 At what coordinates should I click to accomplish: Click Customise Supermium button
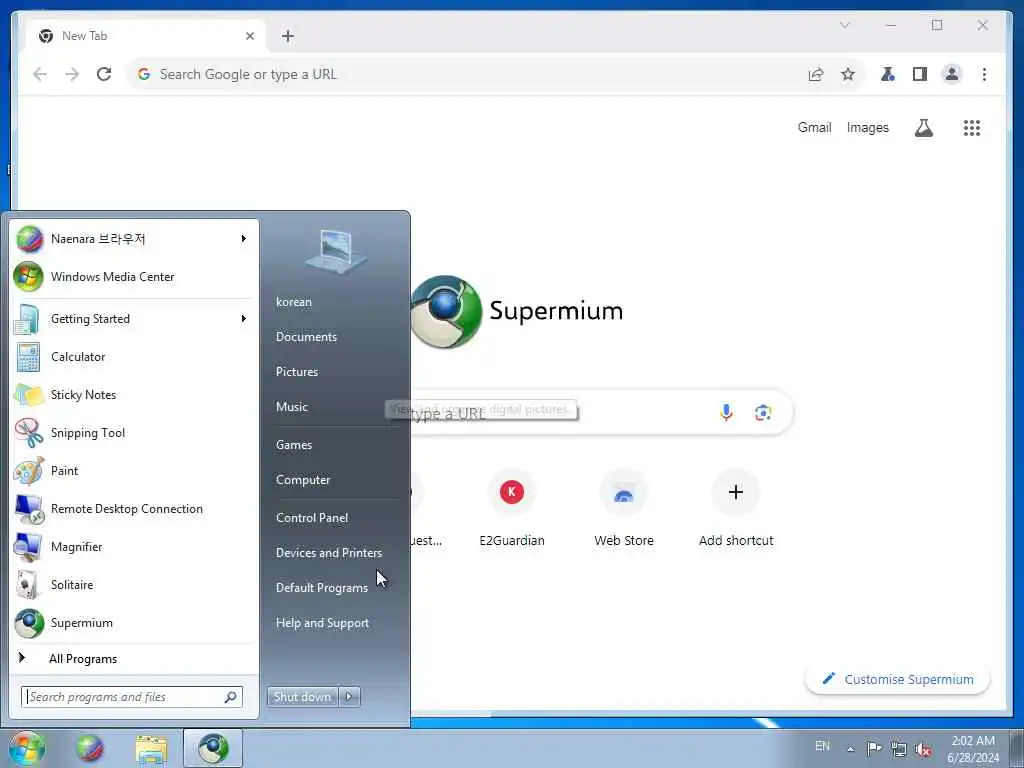(x=898, y=679)
